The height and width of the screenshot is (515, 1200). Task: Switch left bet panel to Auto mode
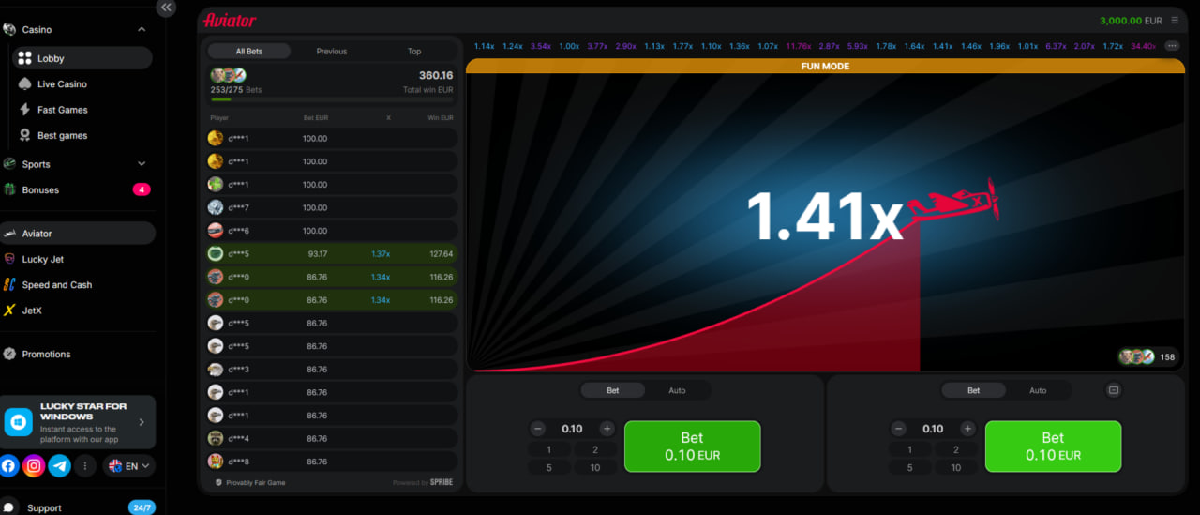pyautogui.click(x=677, y=390)
